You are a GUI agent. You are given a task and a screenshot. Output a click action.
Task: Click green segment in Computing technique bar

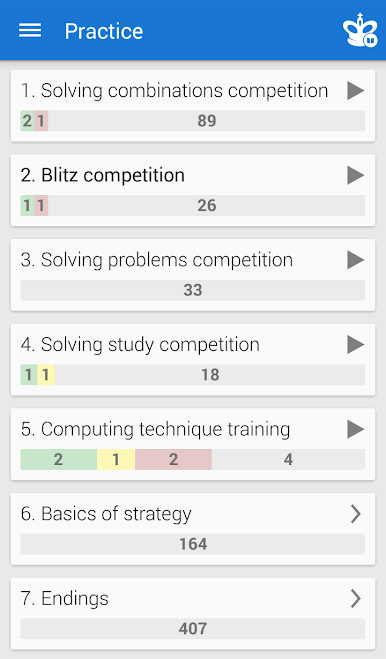point(58,459)
